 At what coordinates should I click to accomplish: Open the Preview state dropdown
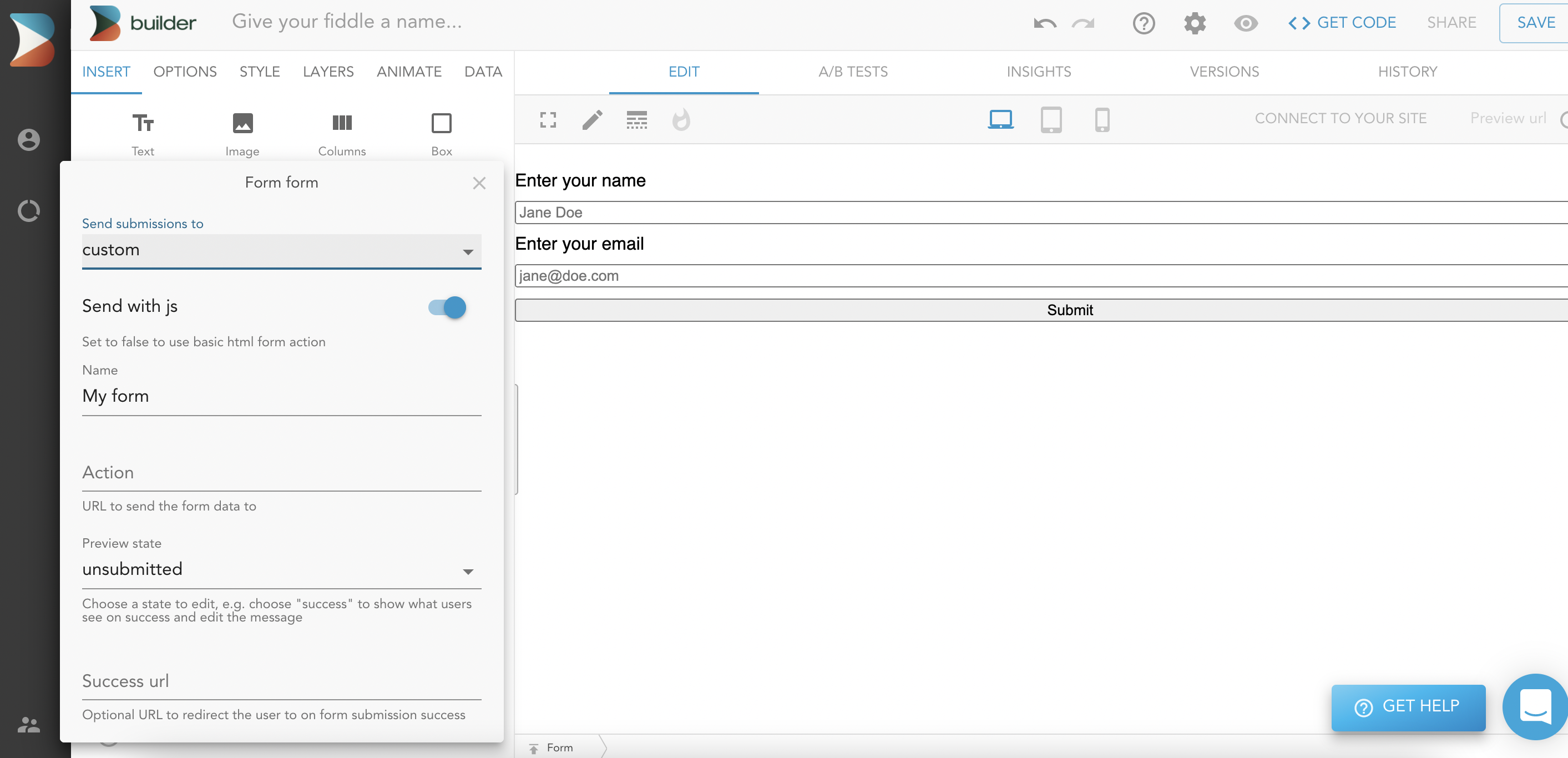281,569
